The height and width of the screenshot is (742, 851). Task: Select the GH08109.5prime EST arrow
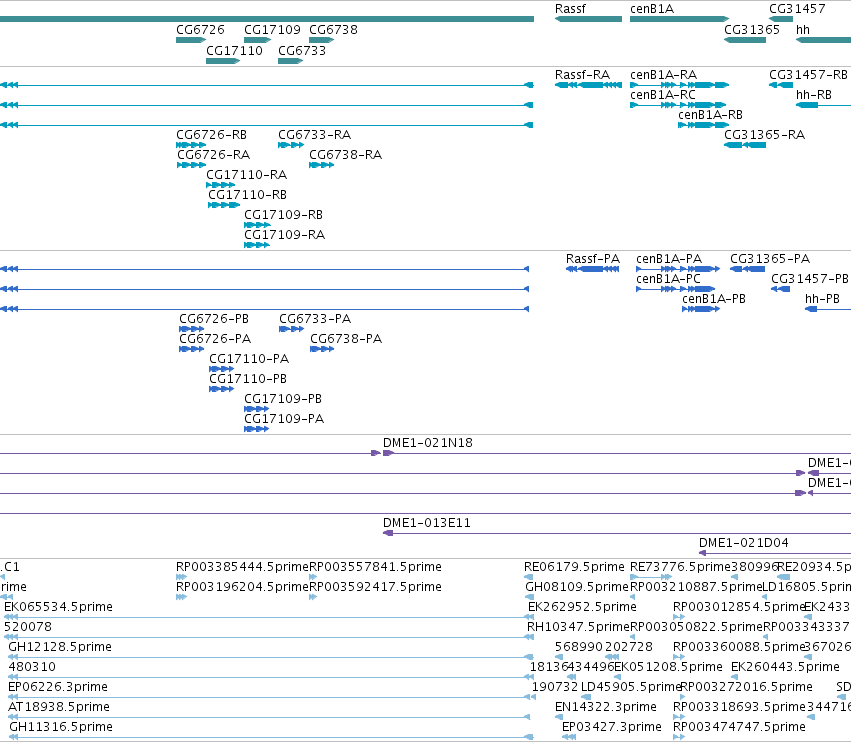530,598
